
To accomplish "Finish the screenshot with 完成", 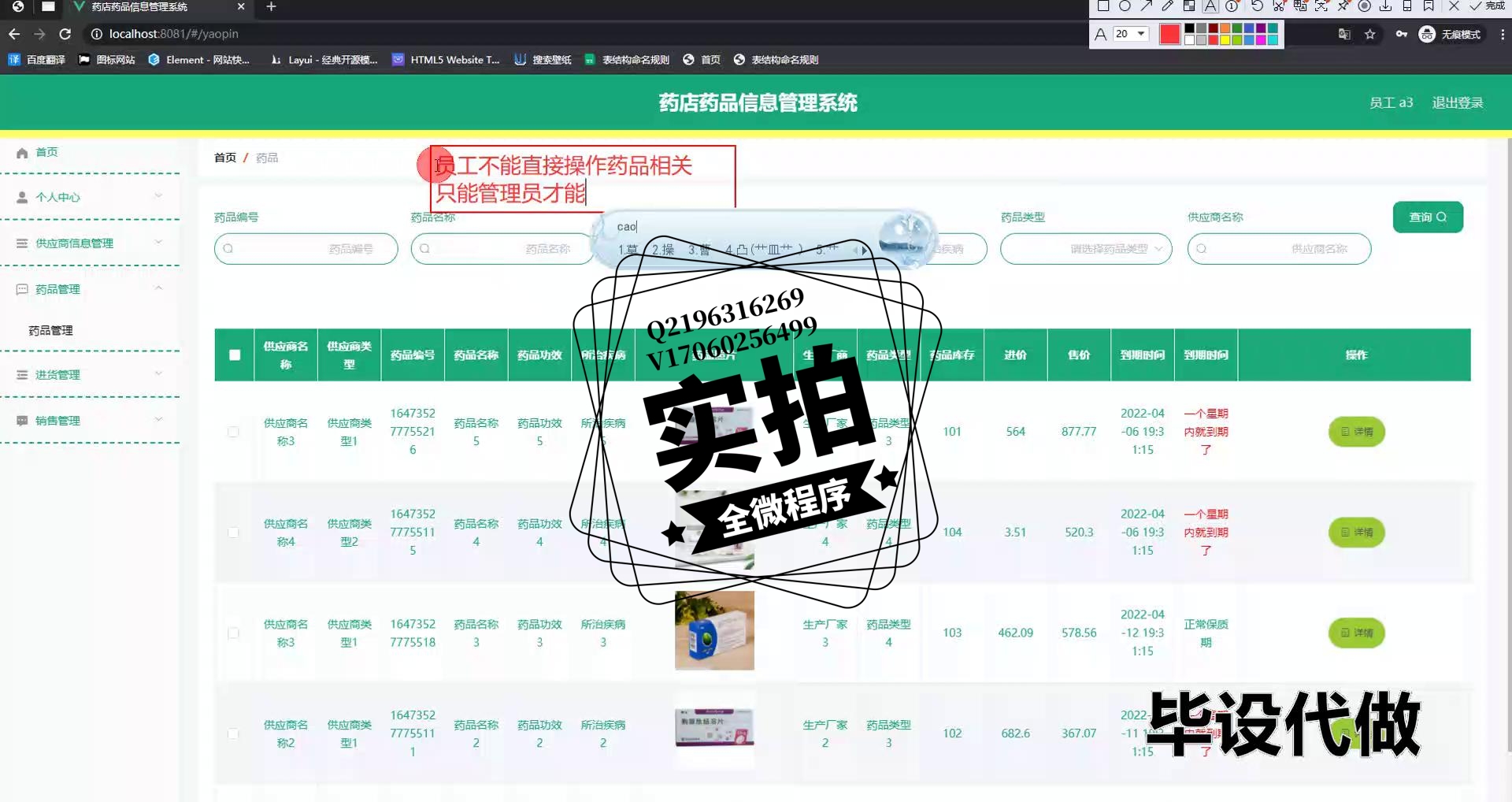I will 1487,6.
